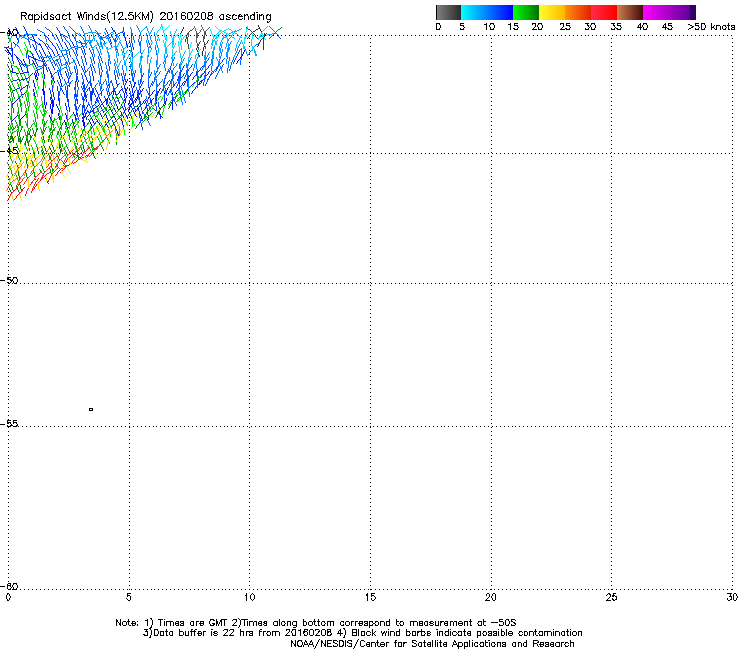Click the latitude label '-60' on left axis
The image size is (740, 650).
point(11,586)
